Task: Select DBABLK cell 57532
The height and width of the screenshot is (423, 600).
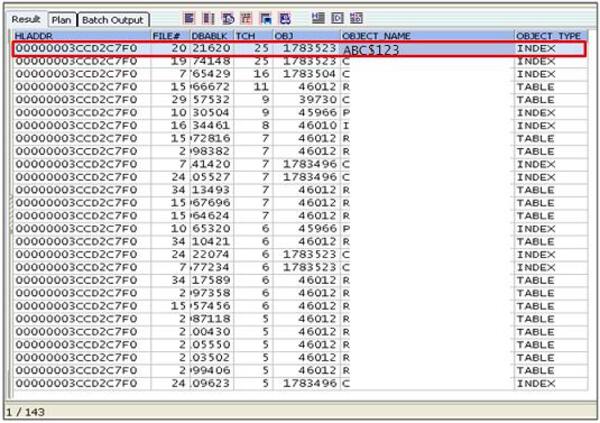Action: tap(212, 100)
